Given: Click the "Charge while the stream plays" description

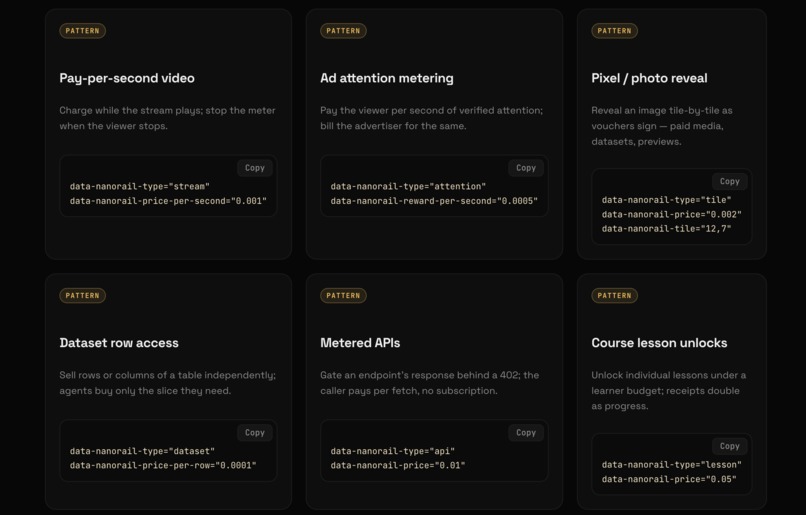Looking at the screenshot, I should point(167,118).
